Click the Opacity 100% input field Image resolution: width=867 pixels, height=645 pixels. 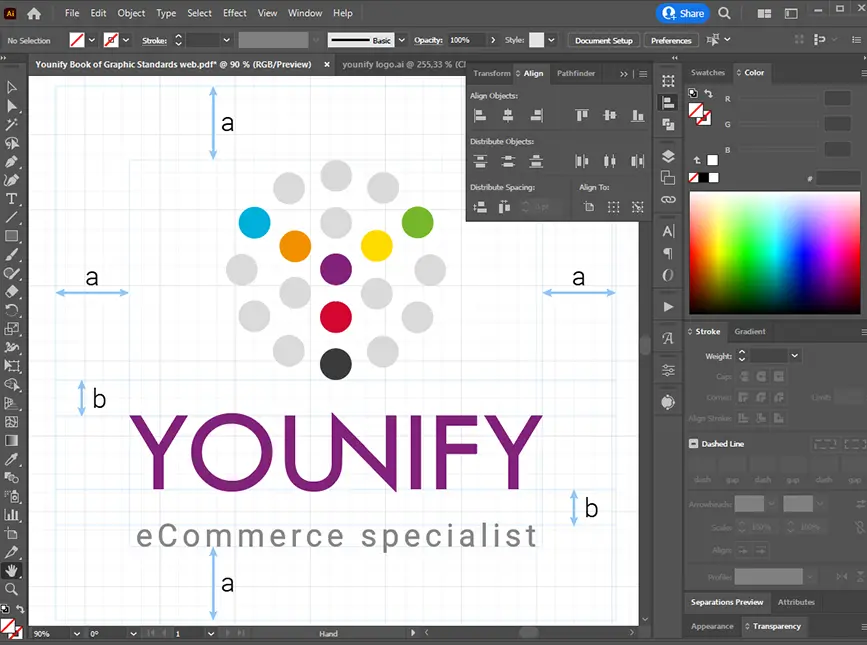pos(466,40)
